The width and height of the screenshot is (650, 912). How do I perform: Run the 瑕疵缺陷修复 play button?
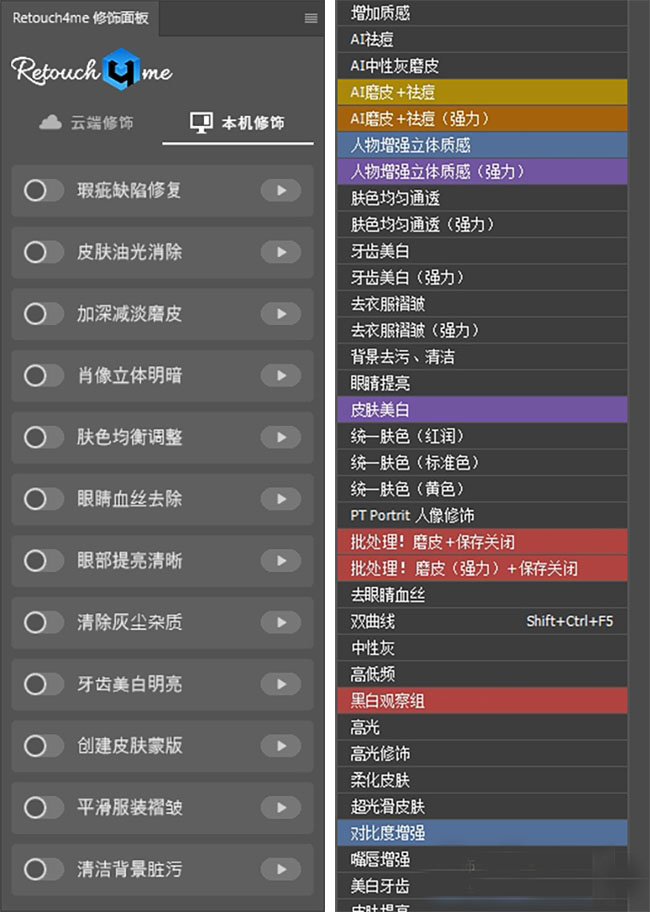tap(281, 190)
